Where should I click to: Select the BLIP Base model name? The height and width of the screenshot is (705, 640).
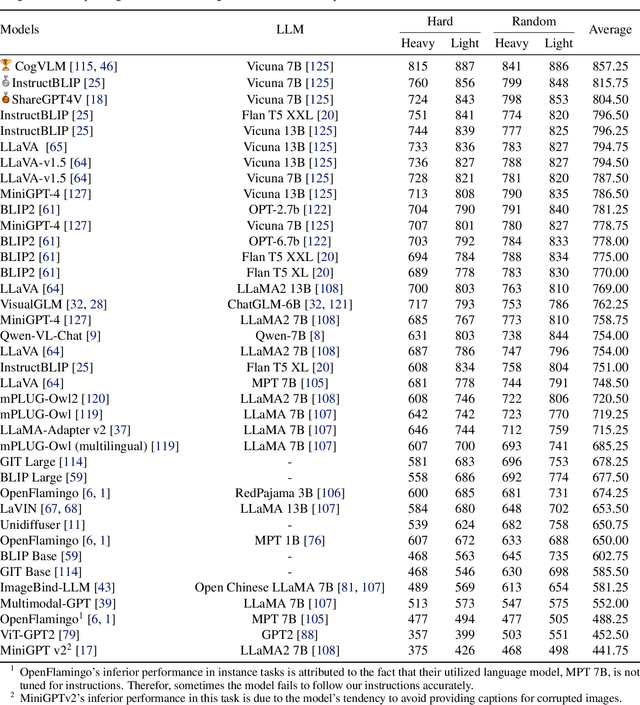tap(28, 556)
